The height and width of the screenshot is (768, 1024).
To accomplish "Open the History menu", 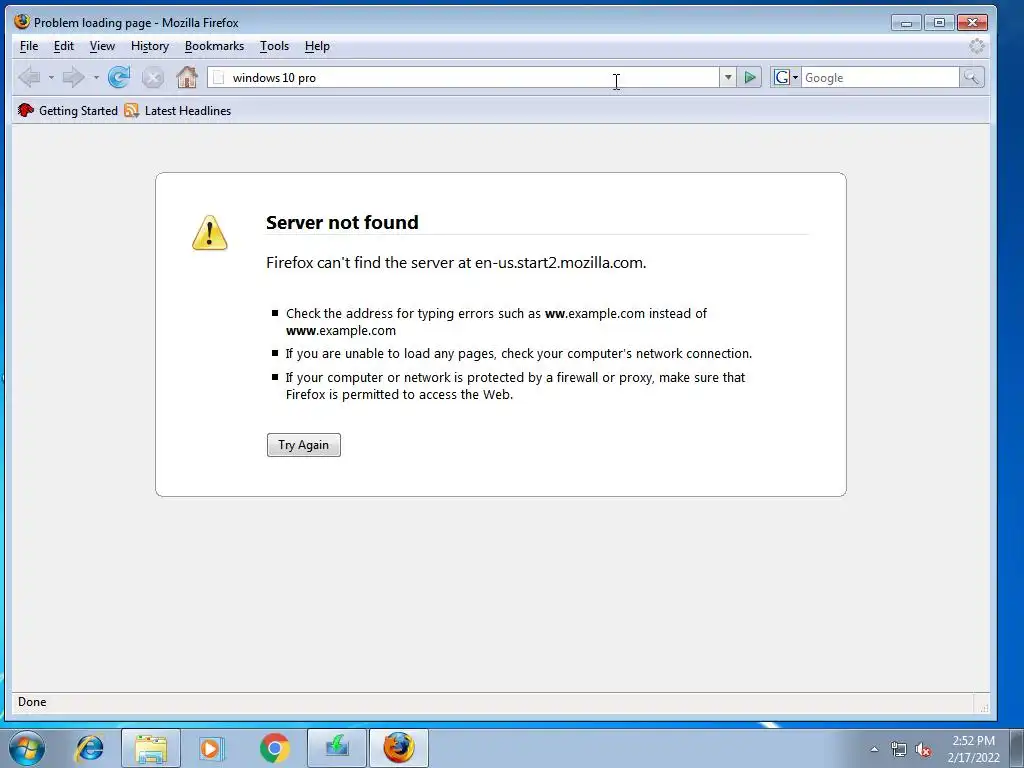I will [x=150, y=46].
